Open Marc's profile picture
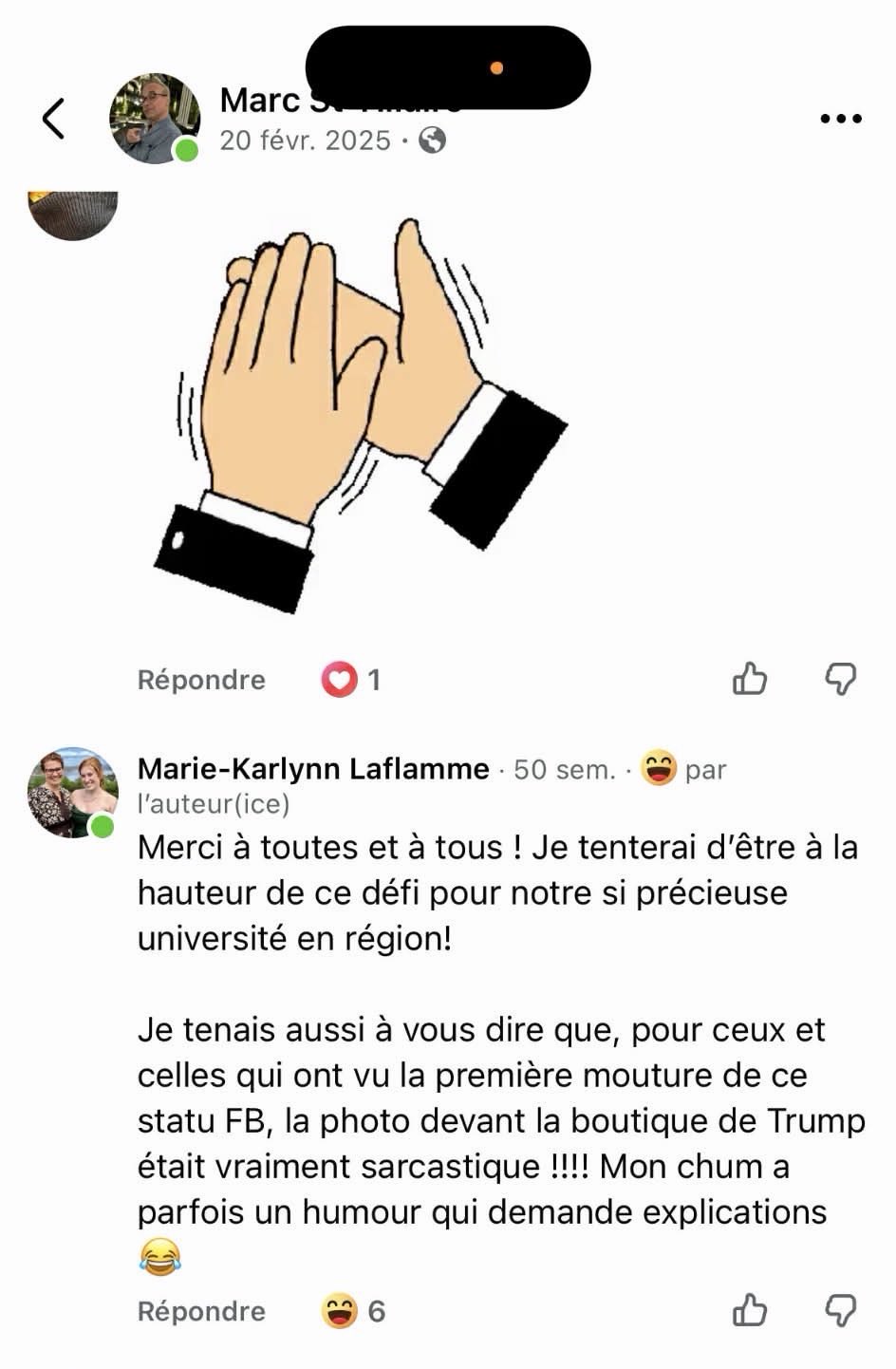 [155, 119]
